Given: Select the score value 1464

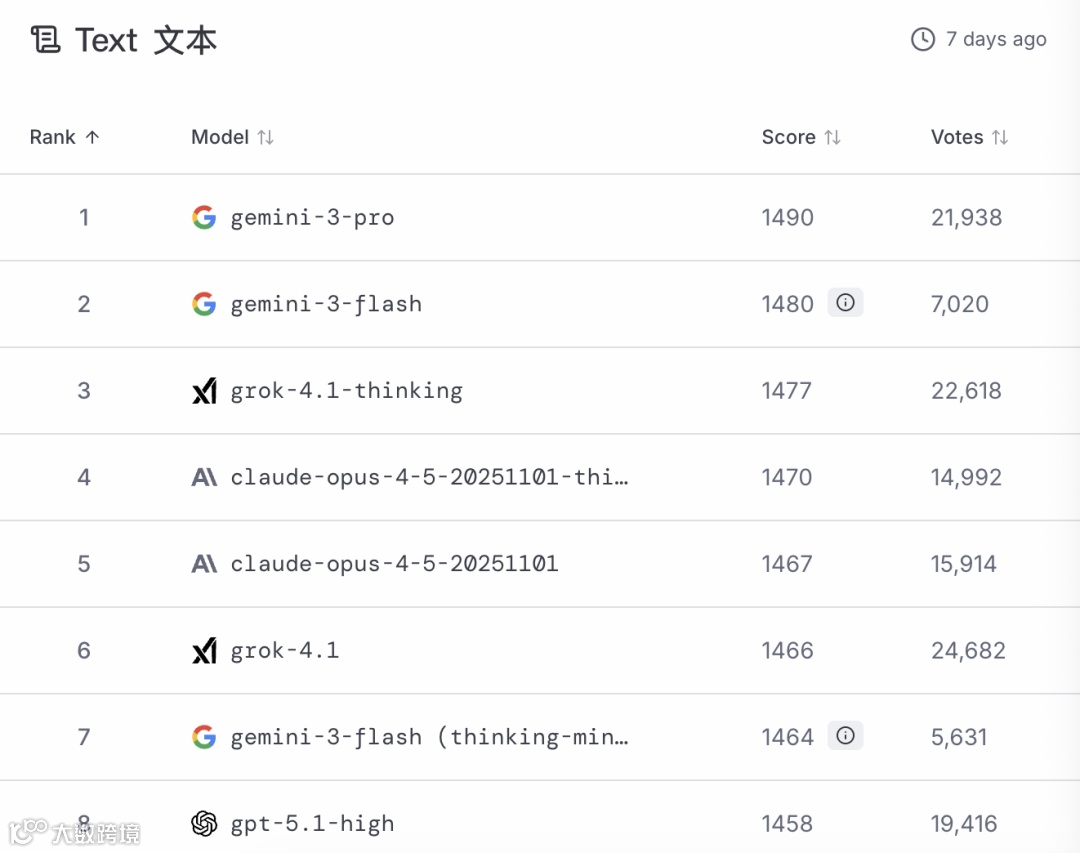Looking at the screenshot, I should click(x=787, y=737).
